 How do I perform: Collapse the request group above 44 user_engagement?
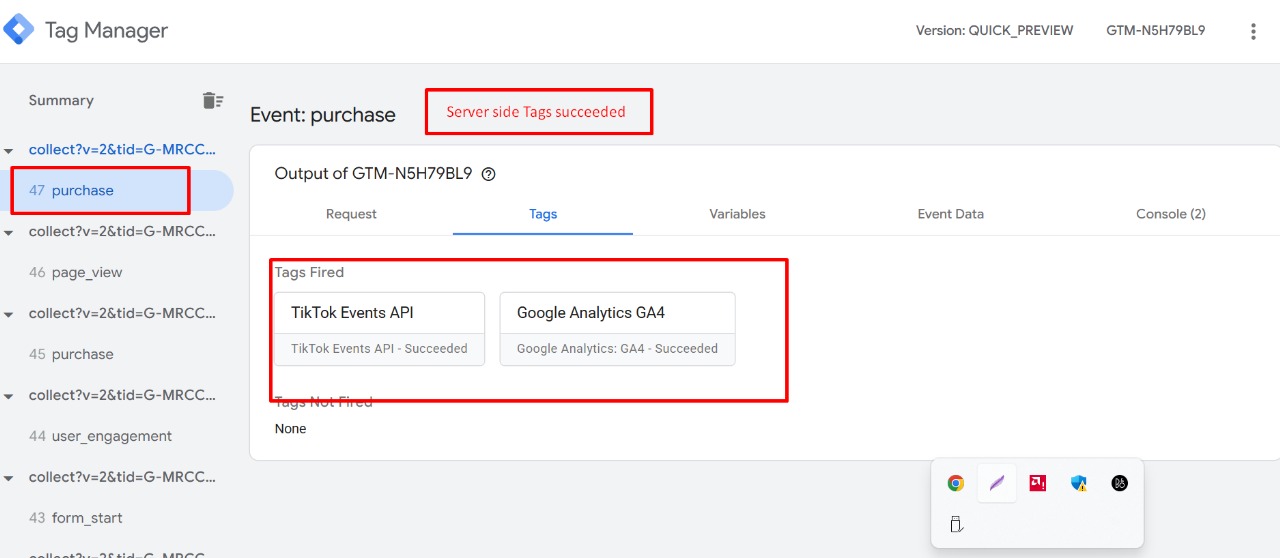coord(9,396)
